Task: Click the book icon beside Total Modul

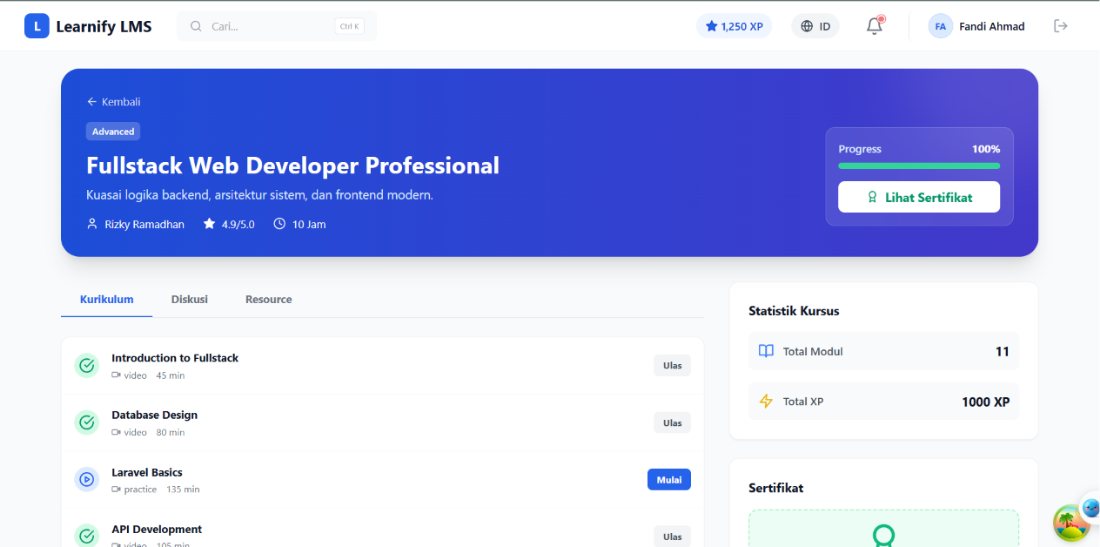Action: coord(766,351)
